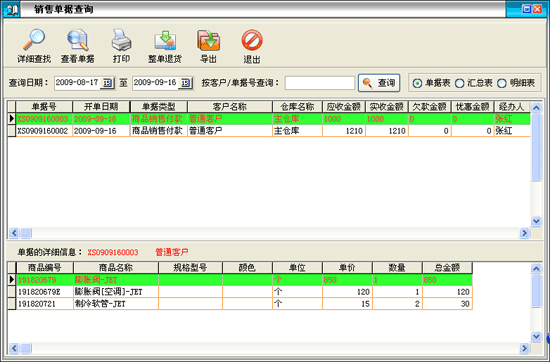Open the 详细查找 magnifier tool
This screenshot has width=550, height=362.
[x=34, y=40]
